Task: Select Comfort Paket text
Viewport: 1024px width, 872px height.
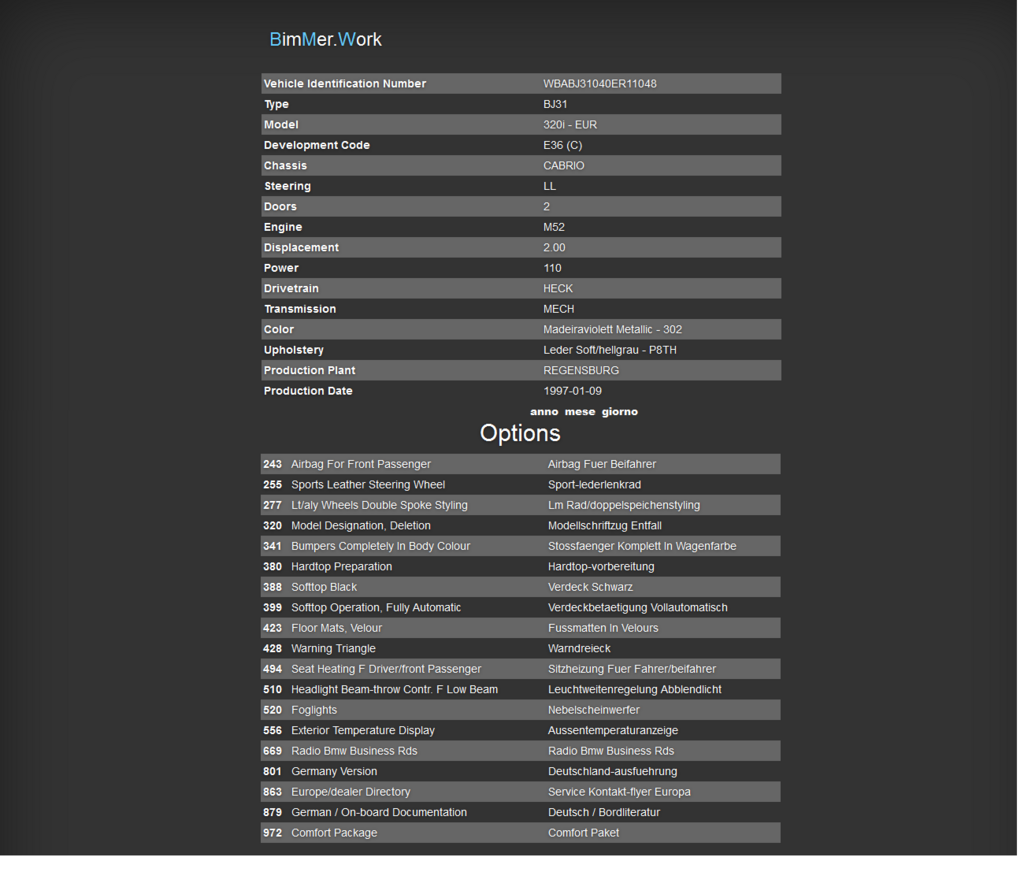Action: (583, 833)
